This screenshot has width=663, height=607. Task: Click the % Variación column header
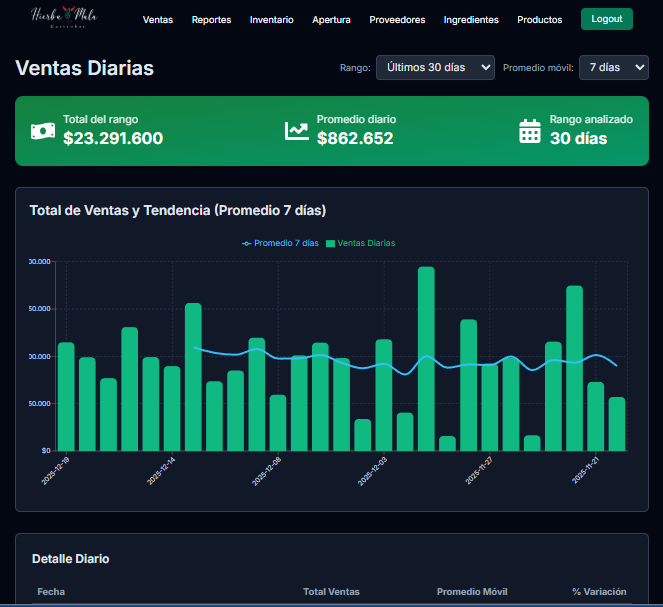click(599, 592)
